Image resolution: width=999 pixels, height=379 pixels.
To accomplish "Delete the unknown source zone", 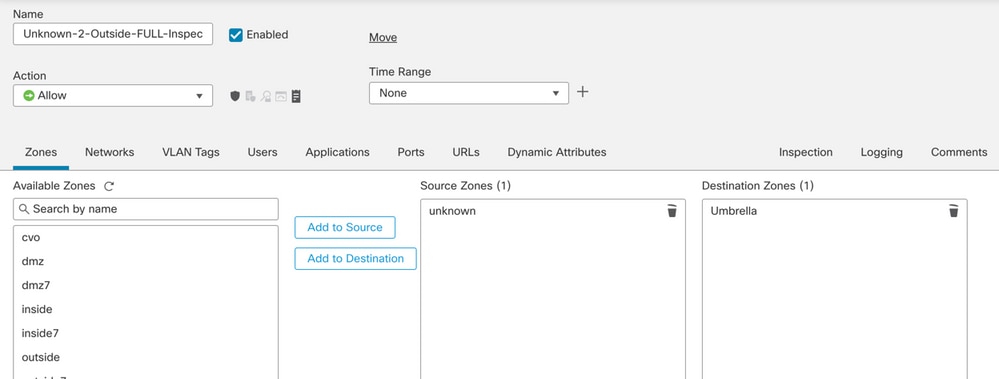I will click(672, 211).
